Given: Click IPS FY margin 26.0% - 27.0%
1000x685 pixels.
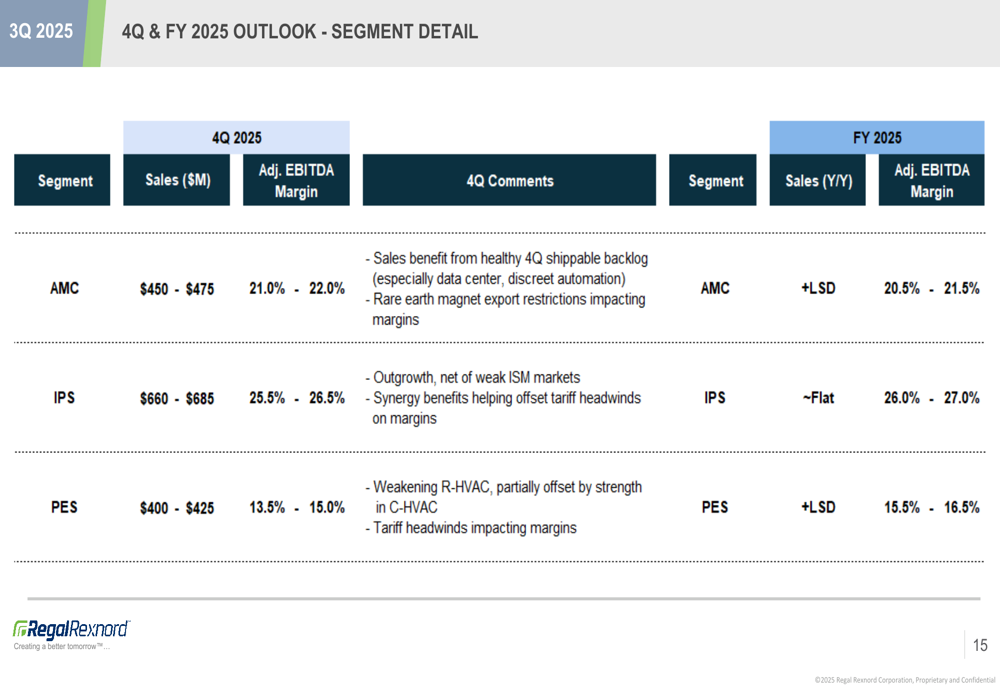Looking at the screenshot, I should [931, 398].
